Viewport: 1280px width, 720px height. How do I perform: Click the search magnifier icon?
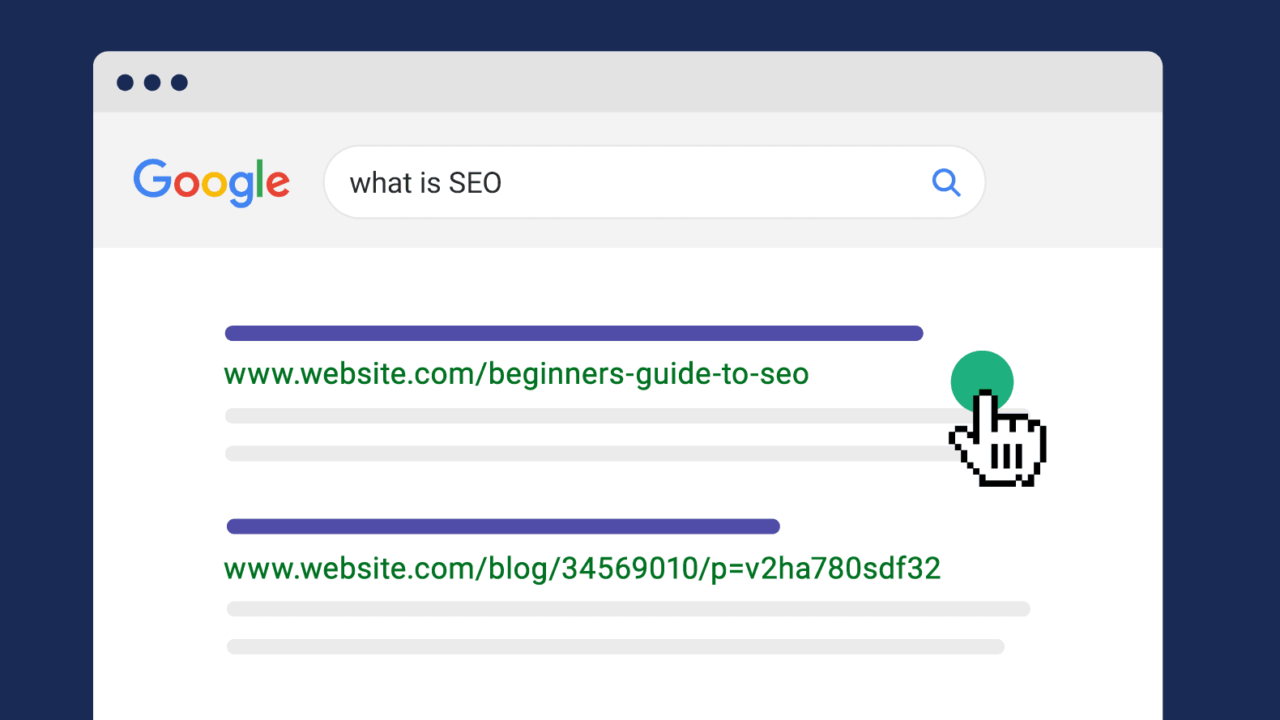point(946,183)
